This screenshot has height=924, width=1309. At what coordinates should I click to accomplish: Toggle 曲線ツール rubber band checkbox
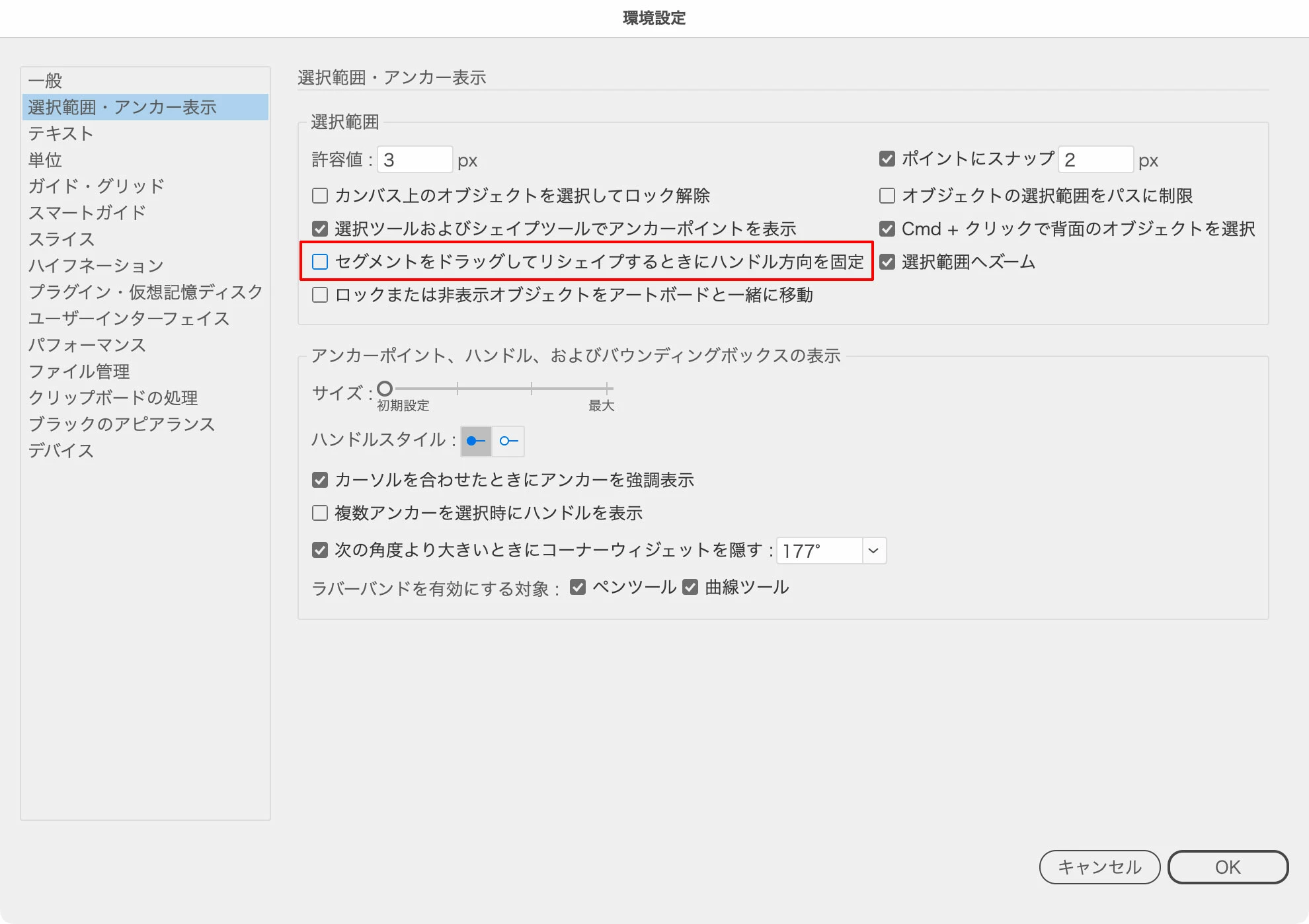690,587
